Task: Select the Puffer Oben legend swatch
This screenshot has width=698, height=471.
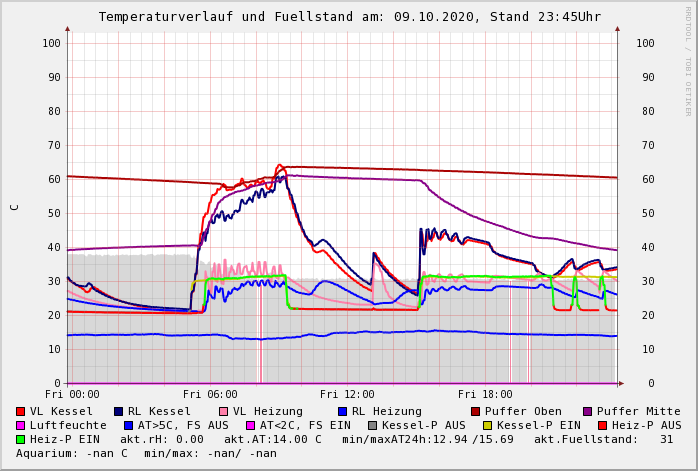Action: click(x=475, y=411)
